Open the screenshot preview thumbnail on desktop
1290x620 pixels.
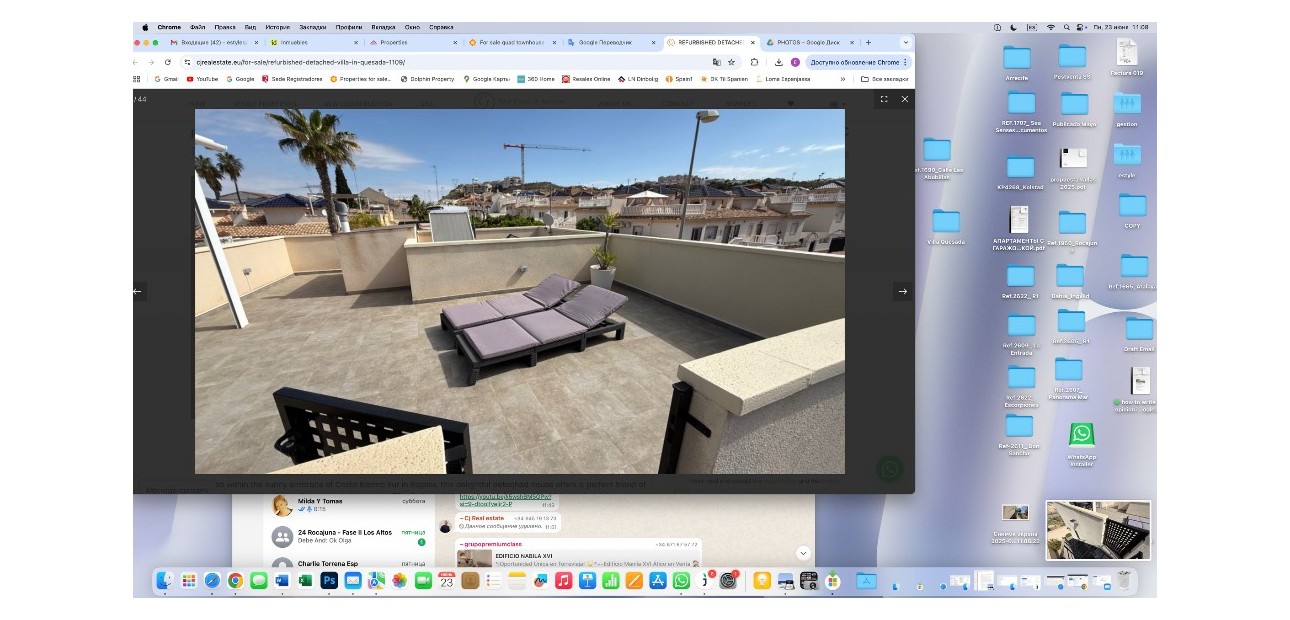pyautogui.click(x=1097, y=530)
